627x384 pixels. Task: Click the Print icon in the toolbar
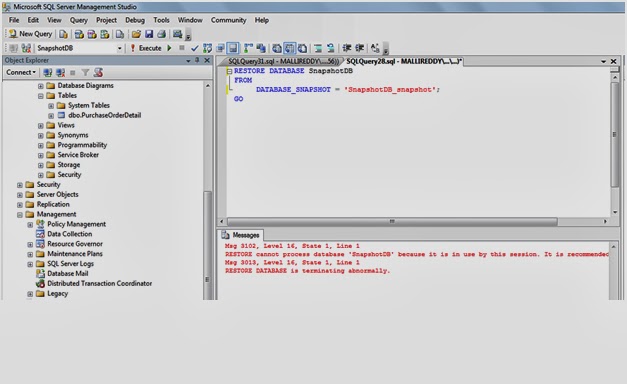point(162,34)
